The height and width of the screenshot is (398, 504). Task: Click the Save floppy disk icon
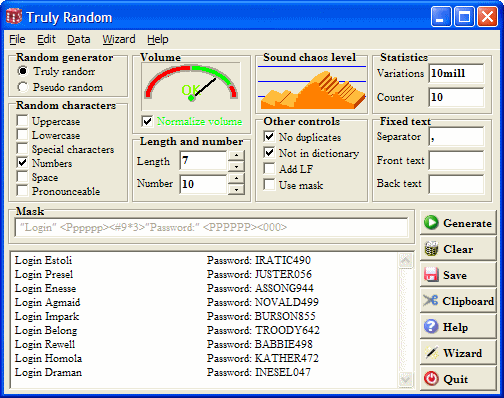pos(431,275)
